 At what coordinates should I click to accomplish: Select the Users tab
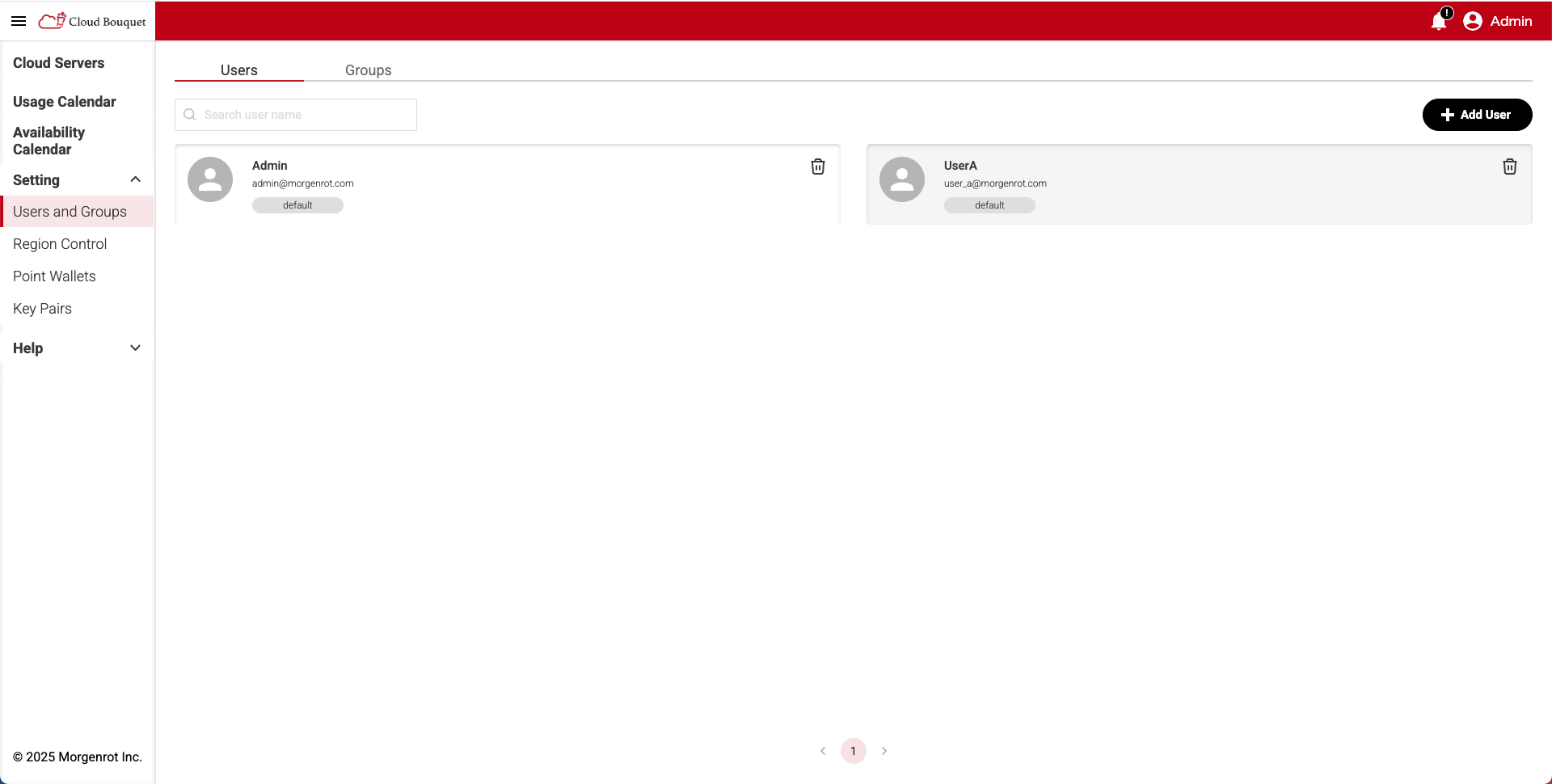pos(238,70)
